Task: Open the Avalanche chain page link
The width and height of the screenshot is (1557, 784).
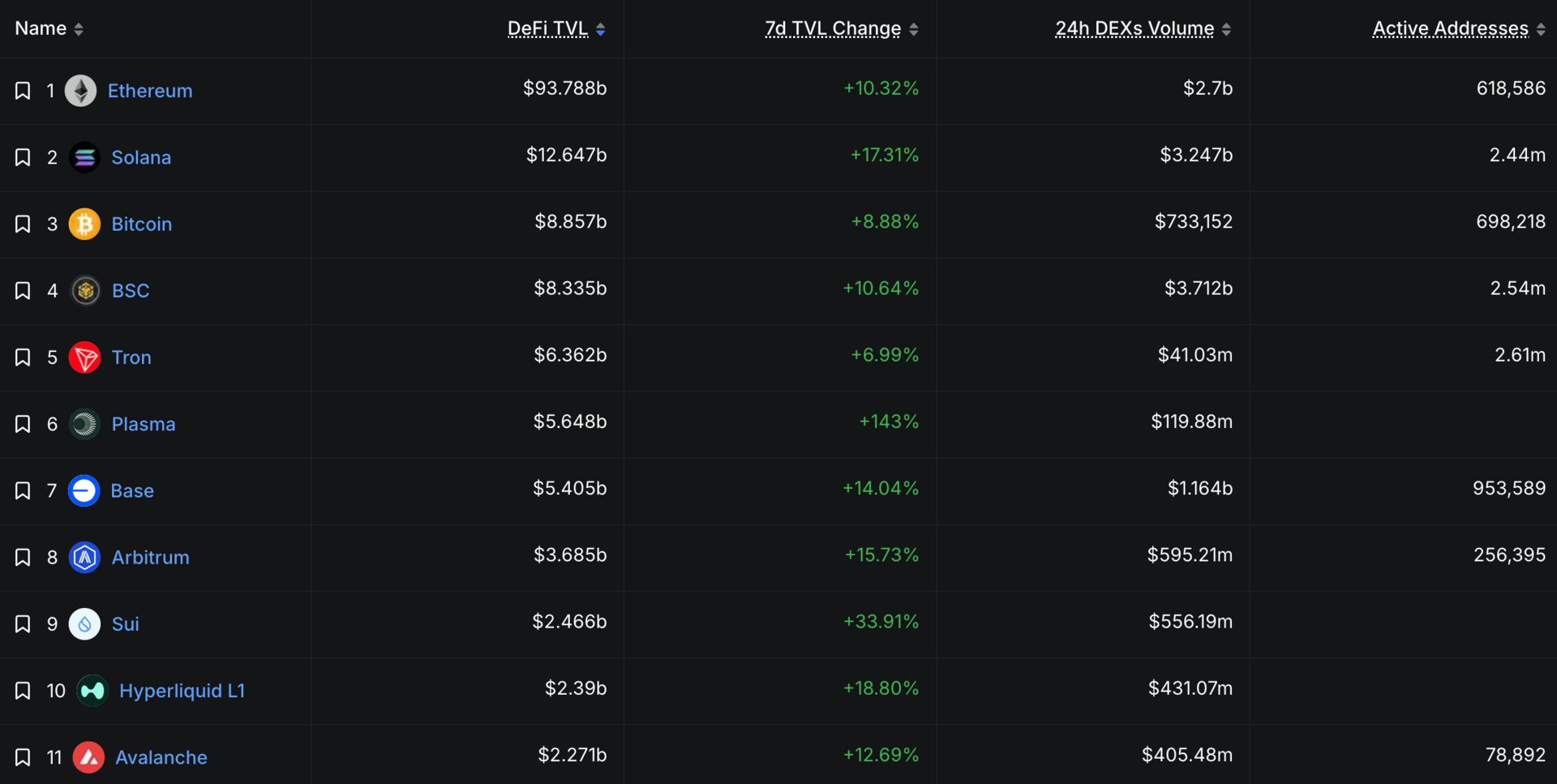Action: 161,757
